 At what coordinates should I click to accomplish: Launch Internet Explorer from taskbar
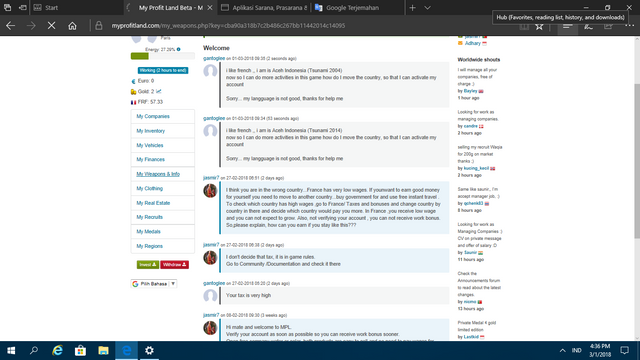[x=58, y=351]
